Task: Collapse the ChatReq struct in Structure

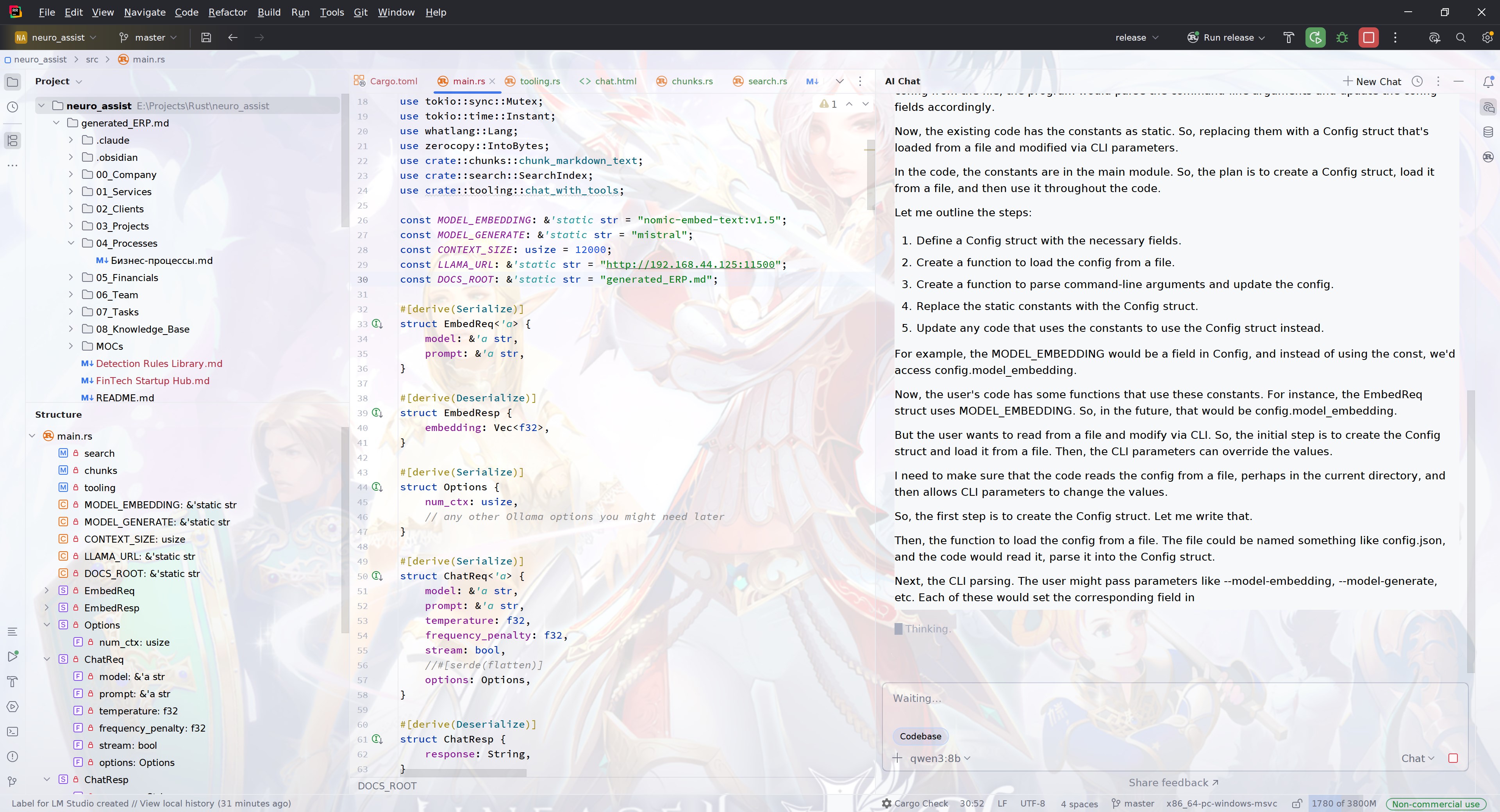Action: 47,659
